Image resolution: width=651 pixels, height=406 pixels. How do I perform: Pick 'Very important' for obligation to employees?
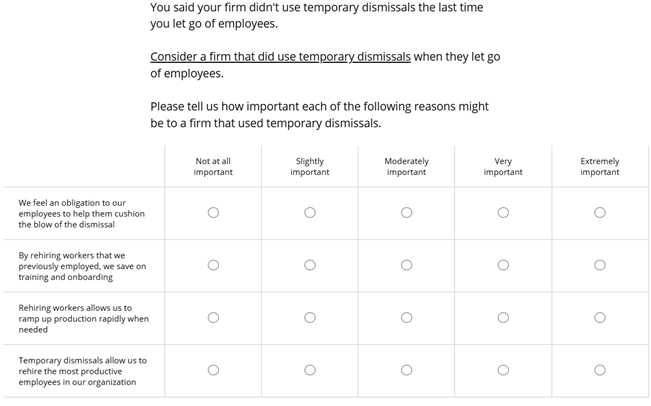pos(503,212)
